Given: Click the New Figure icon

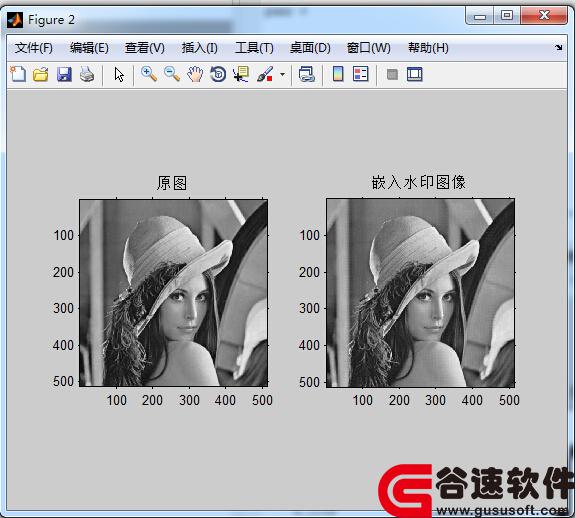Looking at the screenshot, I should (x=18, y=74).
